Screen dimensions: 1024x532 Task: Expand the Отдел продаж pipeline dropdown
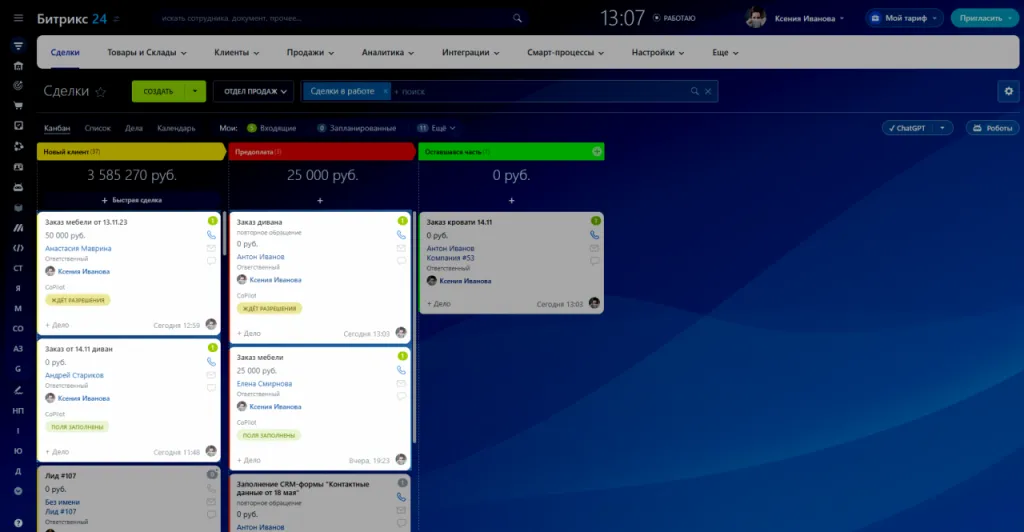(x=253, y=91)
